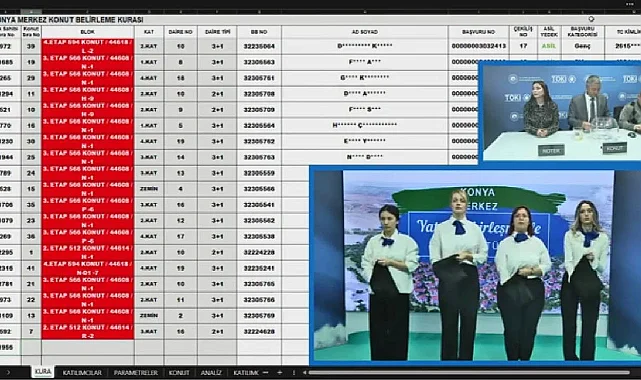Select the KONUT sheet tab
The width and height of the screenshot is (641, 380).
pos(179,373)
